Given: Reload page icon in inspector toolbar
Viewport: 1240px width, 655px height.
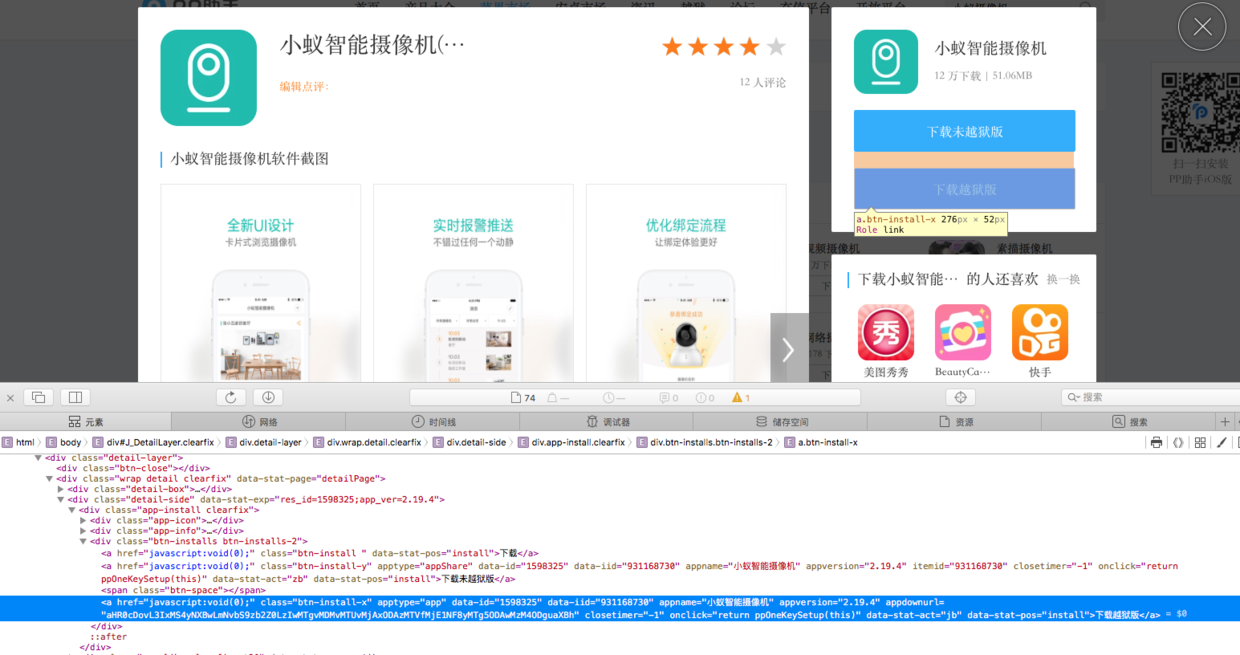Looking at the screenshot, I should pyautogui.click(x=231, y=397).
